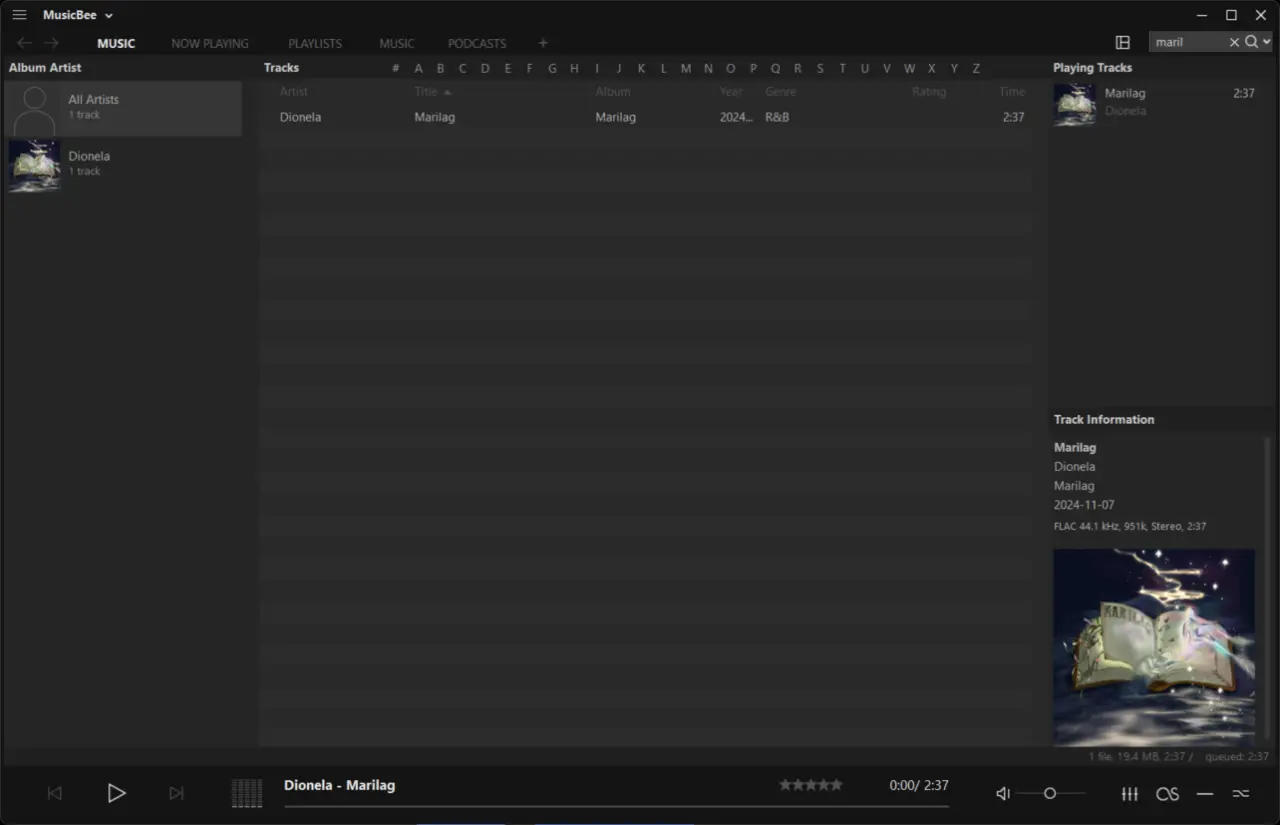The image size is (1280, 825).
Task: Rate the track using player stars
Action: click(811, 785)
